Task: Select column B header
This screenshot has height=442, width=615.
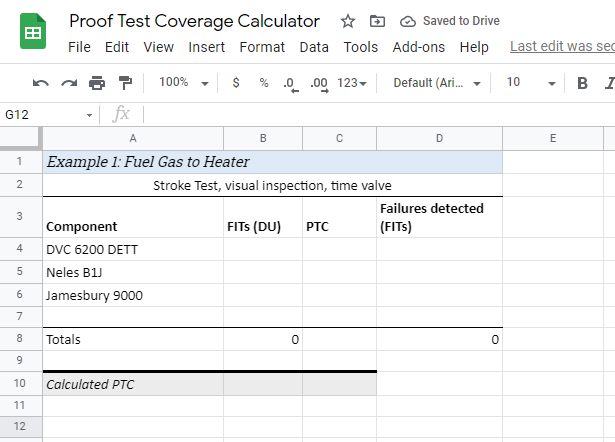Action: point(263,138)
